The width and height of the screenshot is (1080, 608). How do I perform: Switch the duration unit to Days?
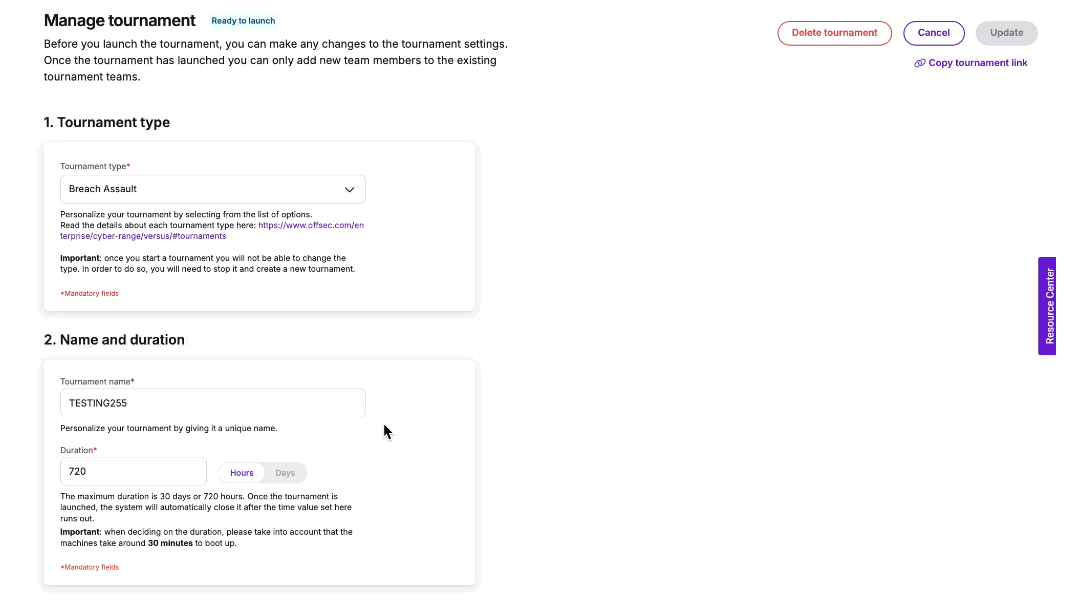[284, 472]
